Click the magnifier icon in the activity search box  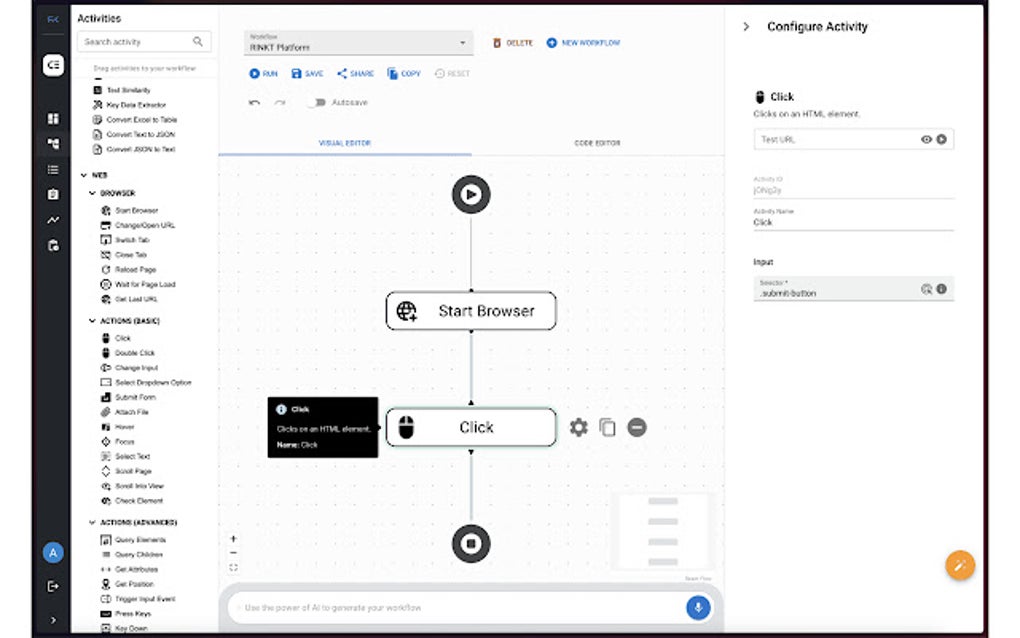pos(197,41)
